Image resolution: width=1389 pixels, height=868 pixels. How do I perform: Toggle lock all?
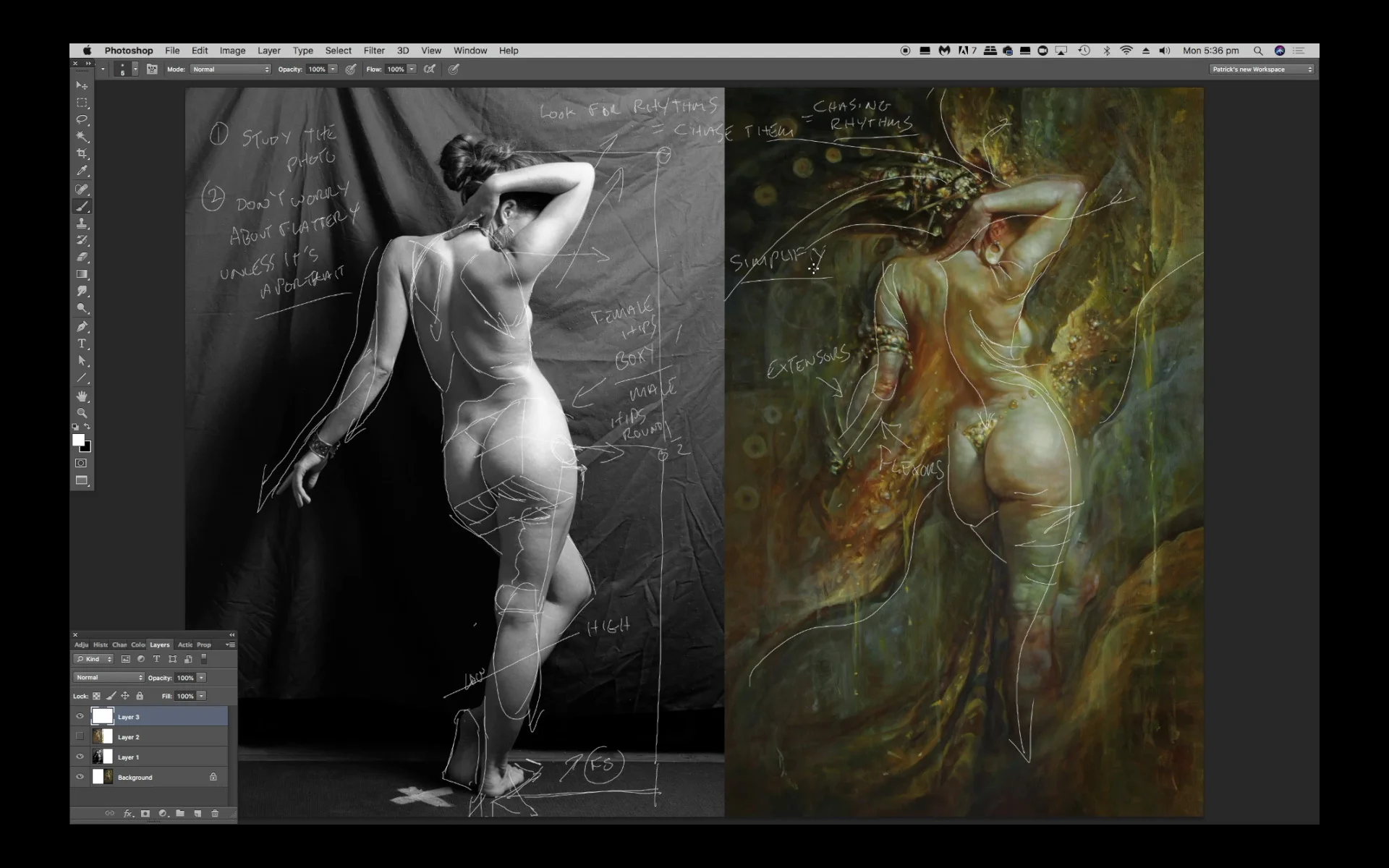(140, 696)
